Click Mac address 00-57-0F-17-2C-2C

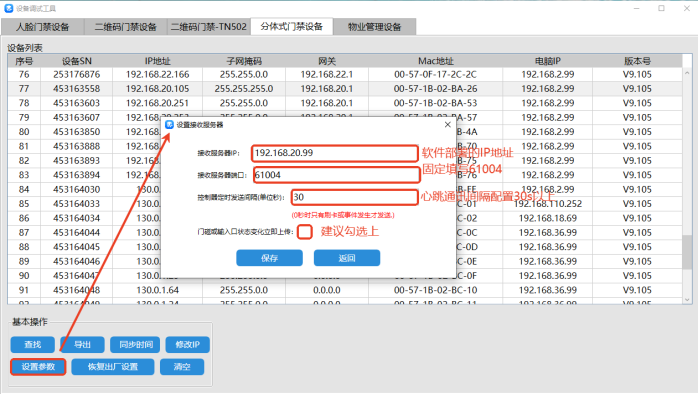[x=435, y=74]
